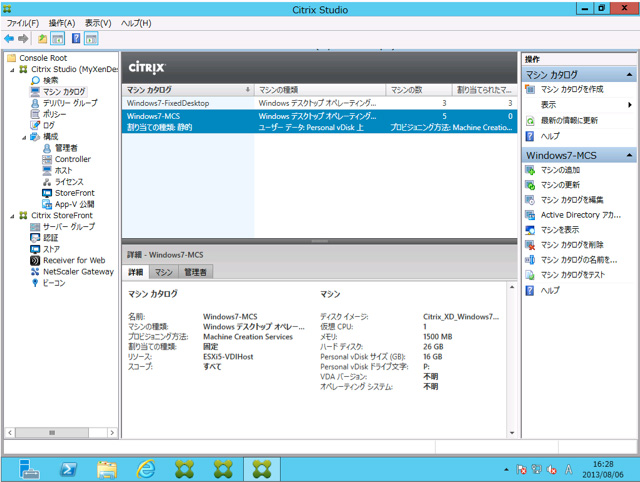Open PowerShell from the taskbar

pos(68,469)
